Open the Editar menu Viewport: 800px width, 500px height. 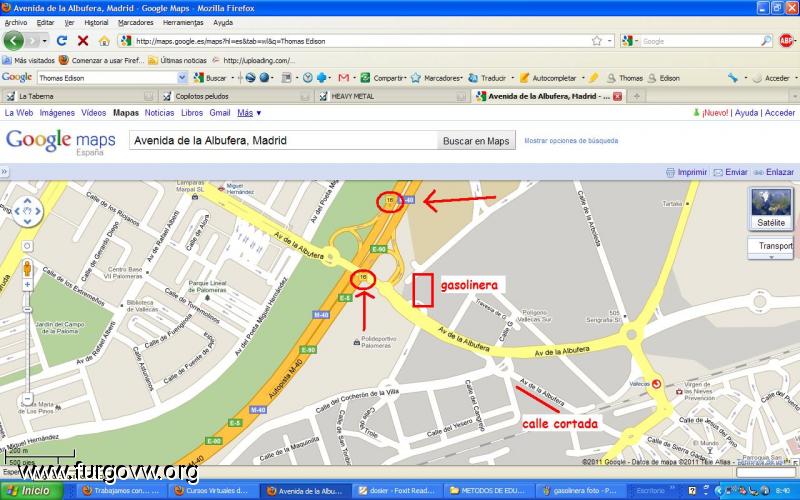(45, 22)
